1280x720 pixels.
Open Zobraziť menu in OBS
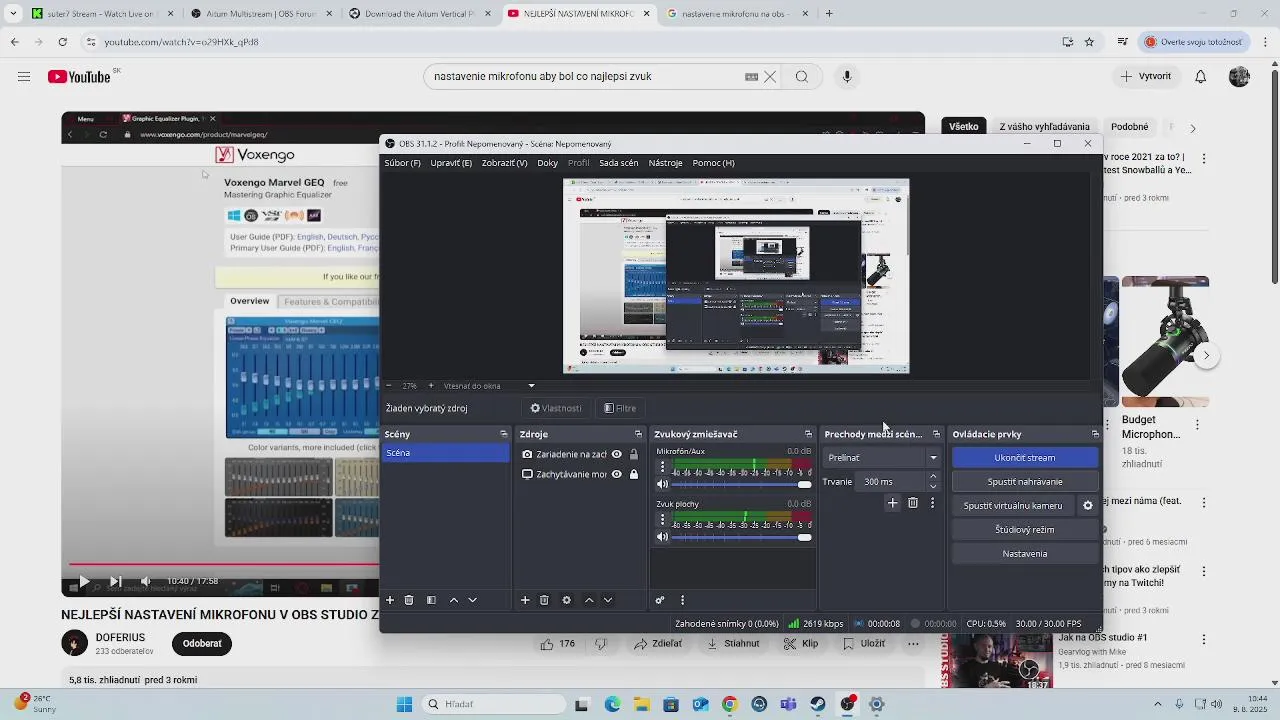(x=504, y=163)
